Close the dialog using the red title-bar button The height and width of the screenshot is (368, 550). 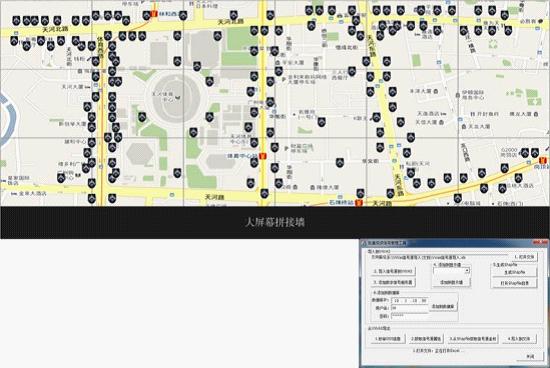539,242
